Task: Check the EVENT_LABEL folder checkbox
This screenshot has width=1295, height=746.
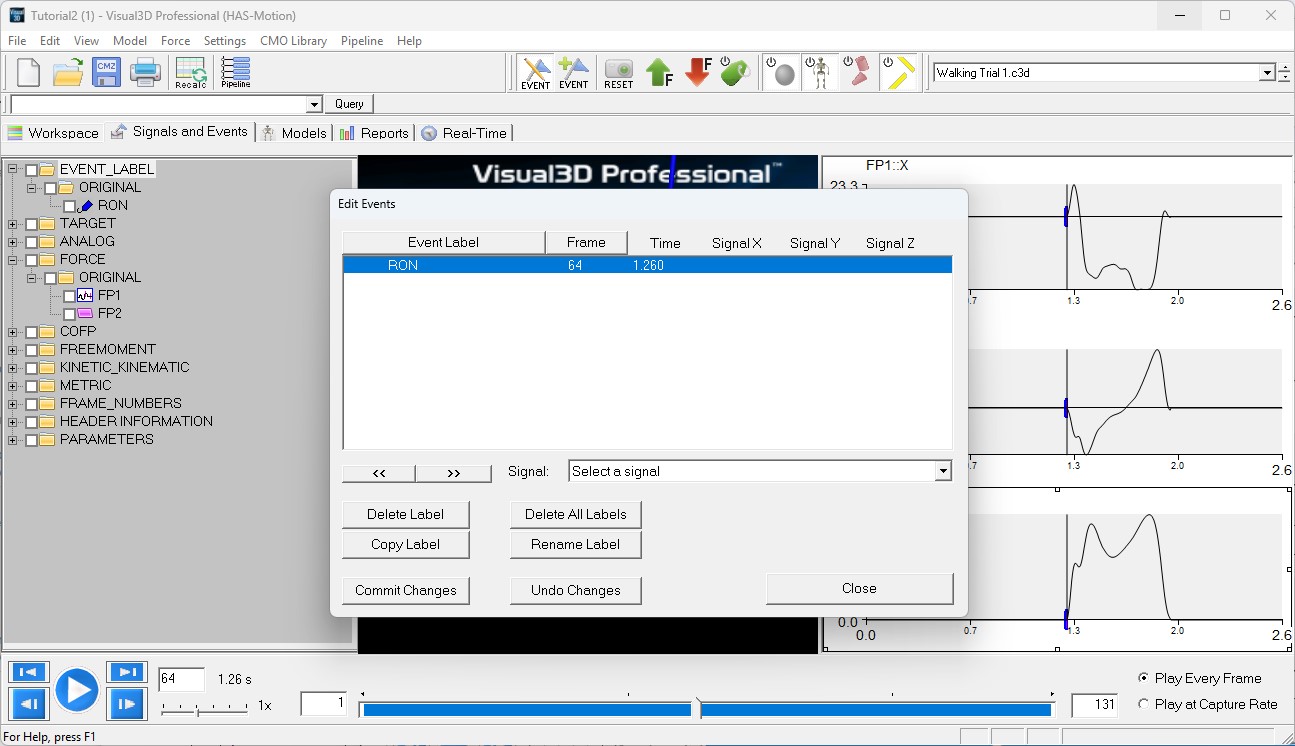Action: 32,170
